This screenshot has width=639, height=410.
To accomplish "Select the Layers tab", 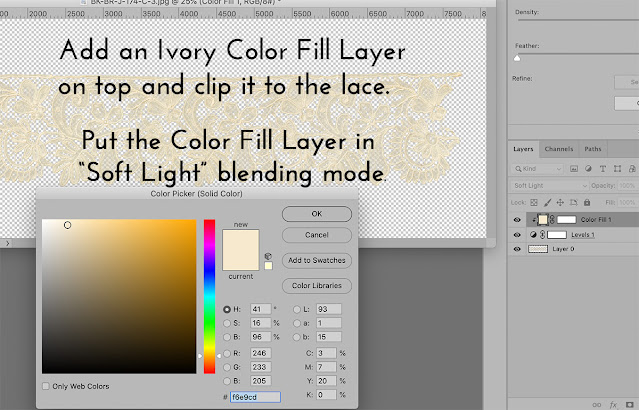I will click(523, 149).
